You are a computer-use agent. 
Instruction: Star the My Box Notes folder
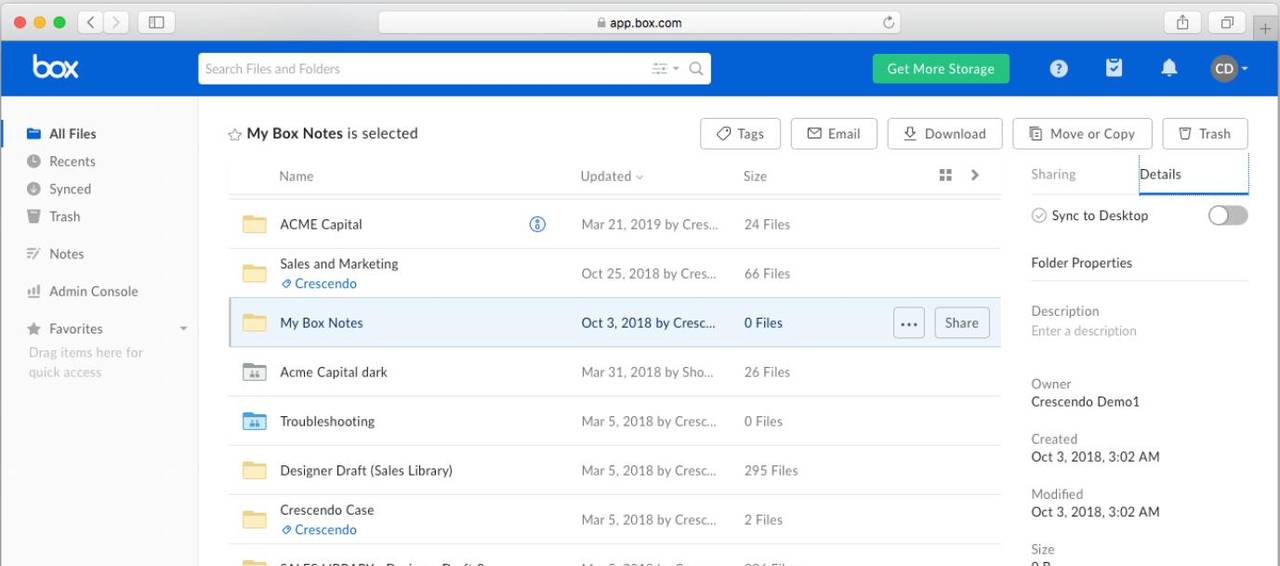(235, 134)
